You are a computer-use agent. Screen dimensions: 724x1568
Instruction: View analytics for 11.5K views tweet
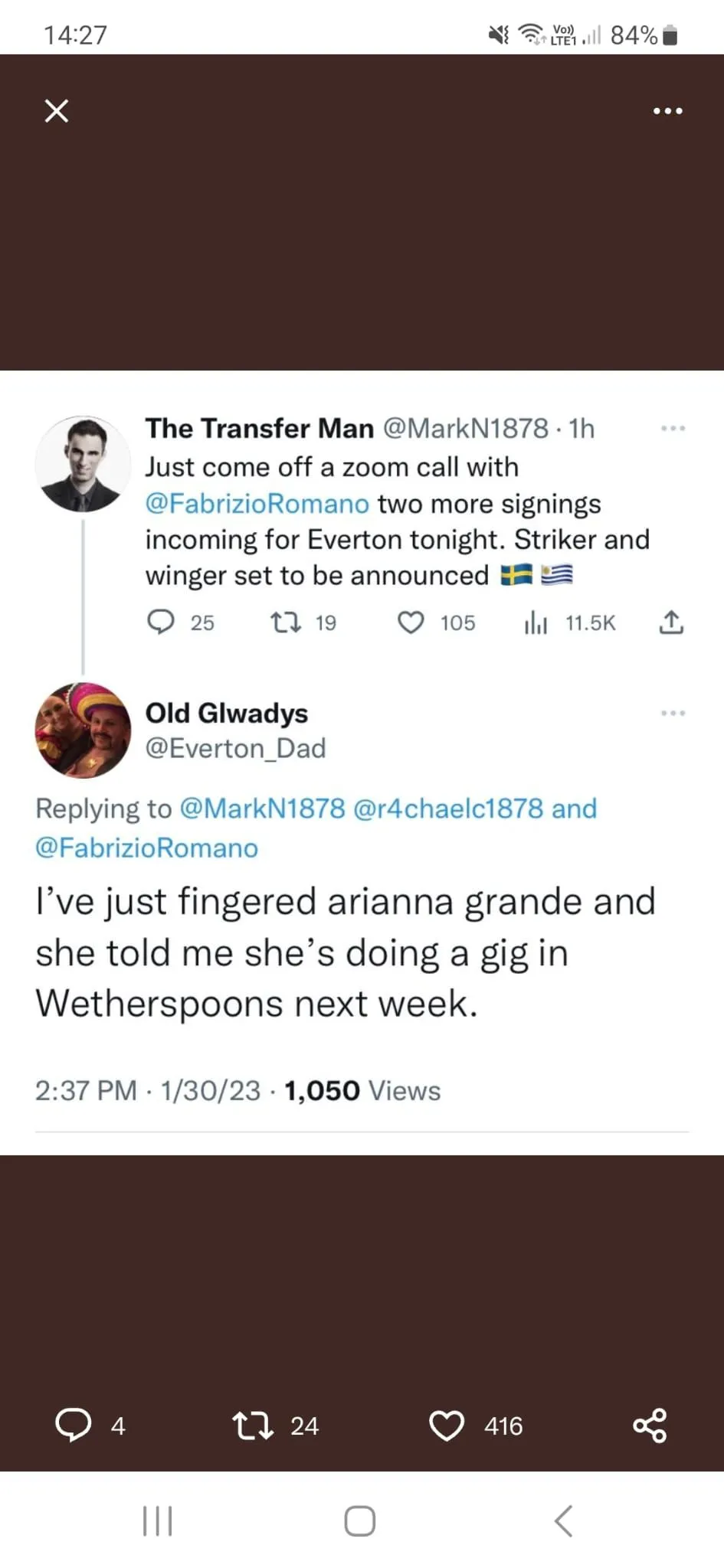[536, 623]
